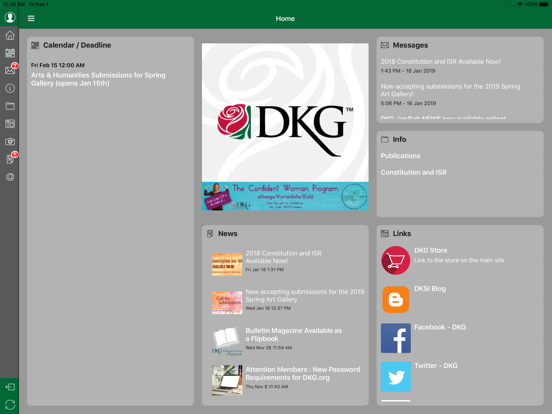This screenshot has width=552, height=414.
Task: Open the folder sidebar icon
Action: click(10, 106)
